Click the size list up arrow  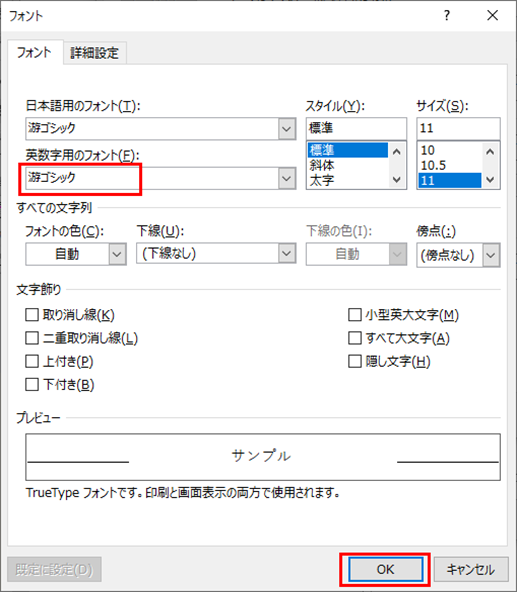(490, 152)
